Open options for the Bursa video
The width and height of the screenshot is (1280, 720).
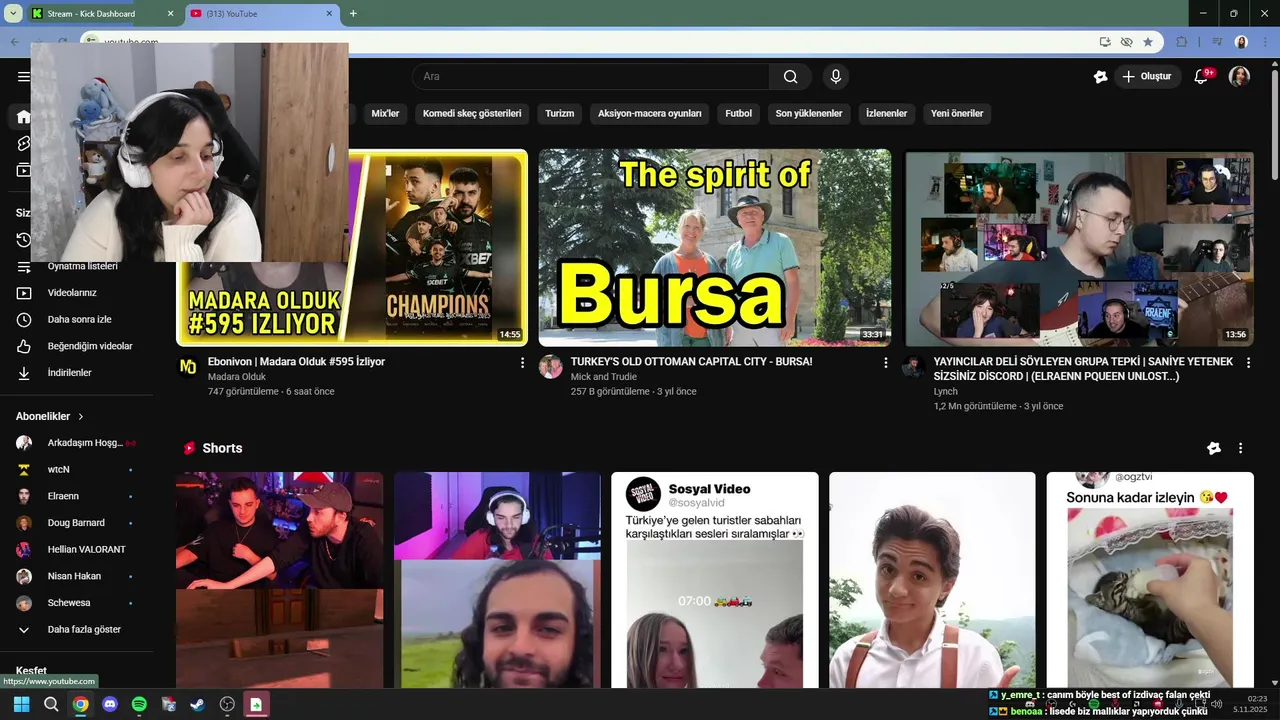click(x=885, y=363)
